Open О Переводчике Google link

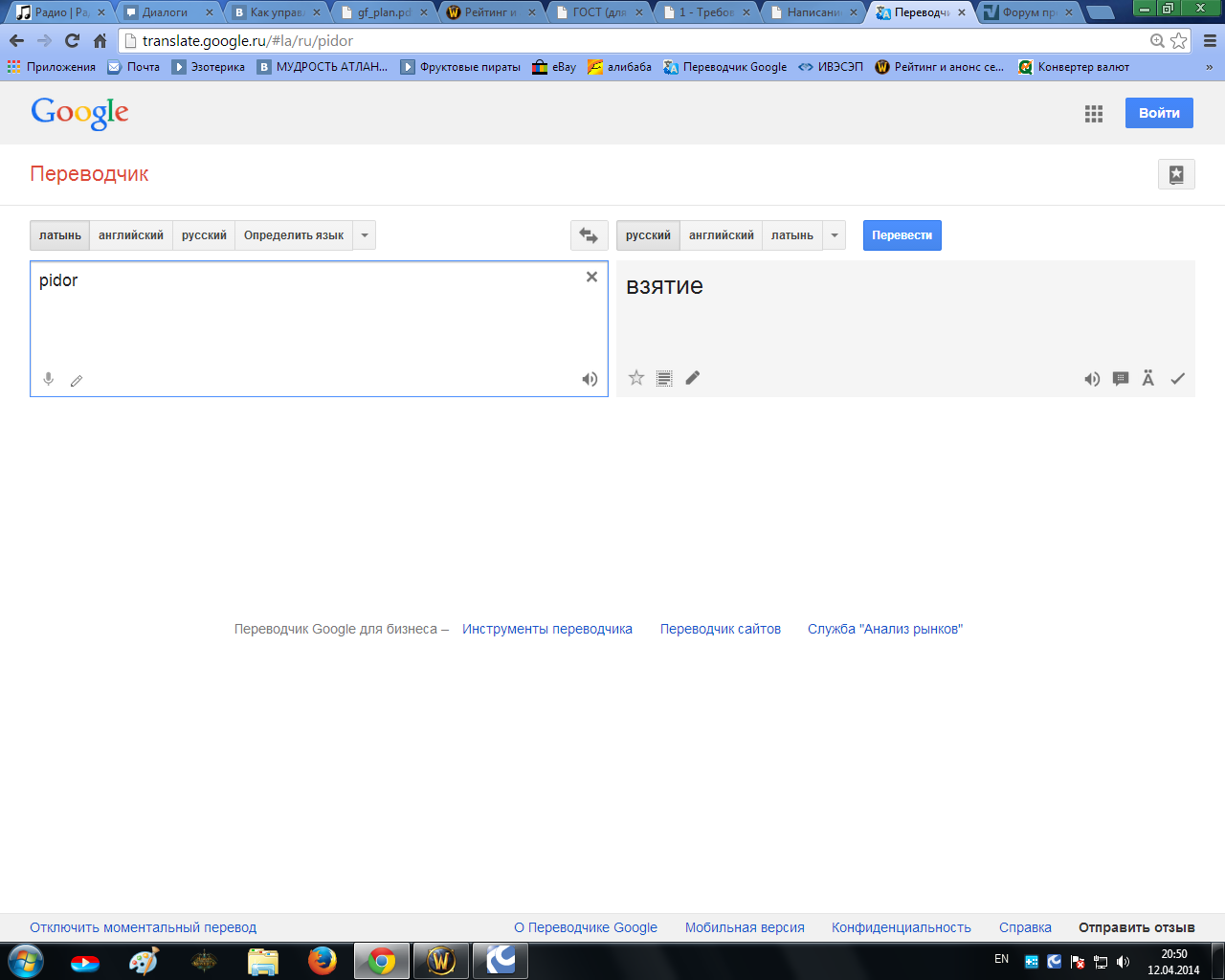tap(586, 927)
